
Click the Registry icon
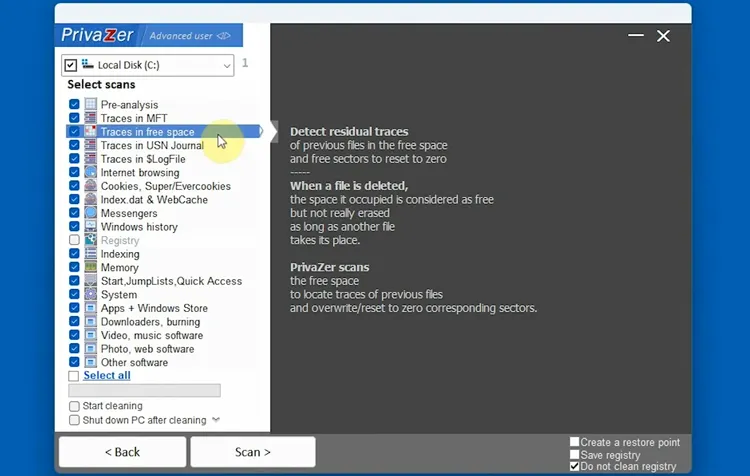(x=90, y=240)
